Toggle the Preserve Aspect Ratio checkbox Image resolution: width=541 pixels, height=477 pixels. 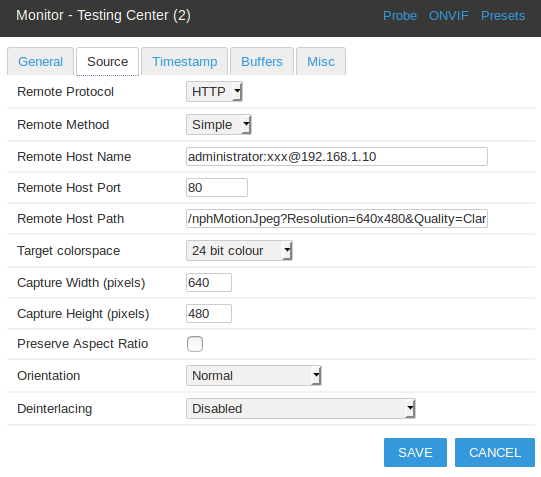[195, 344]
